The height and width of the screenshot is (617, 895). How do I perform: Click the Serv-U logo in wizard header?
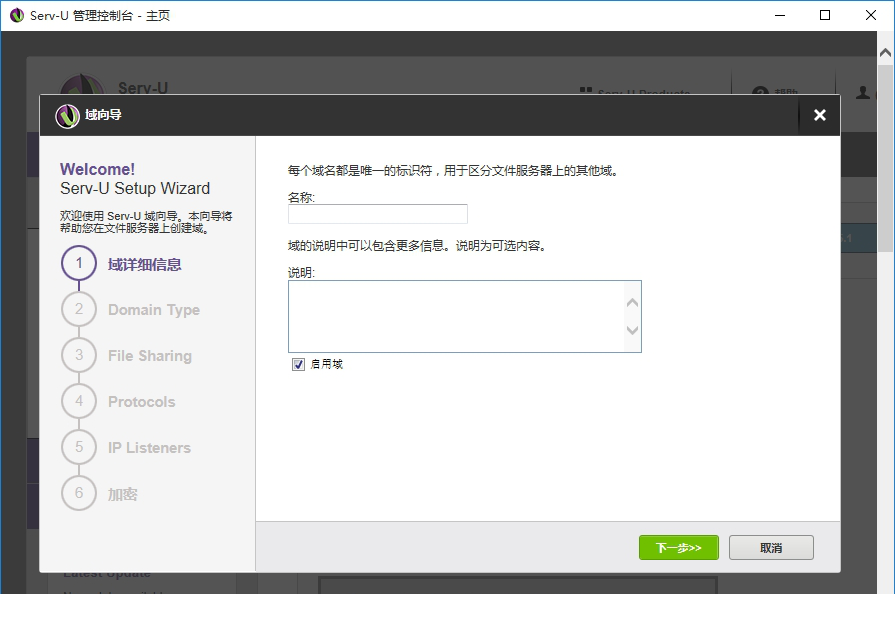click(x=67, y=116)
